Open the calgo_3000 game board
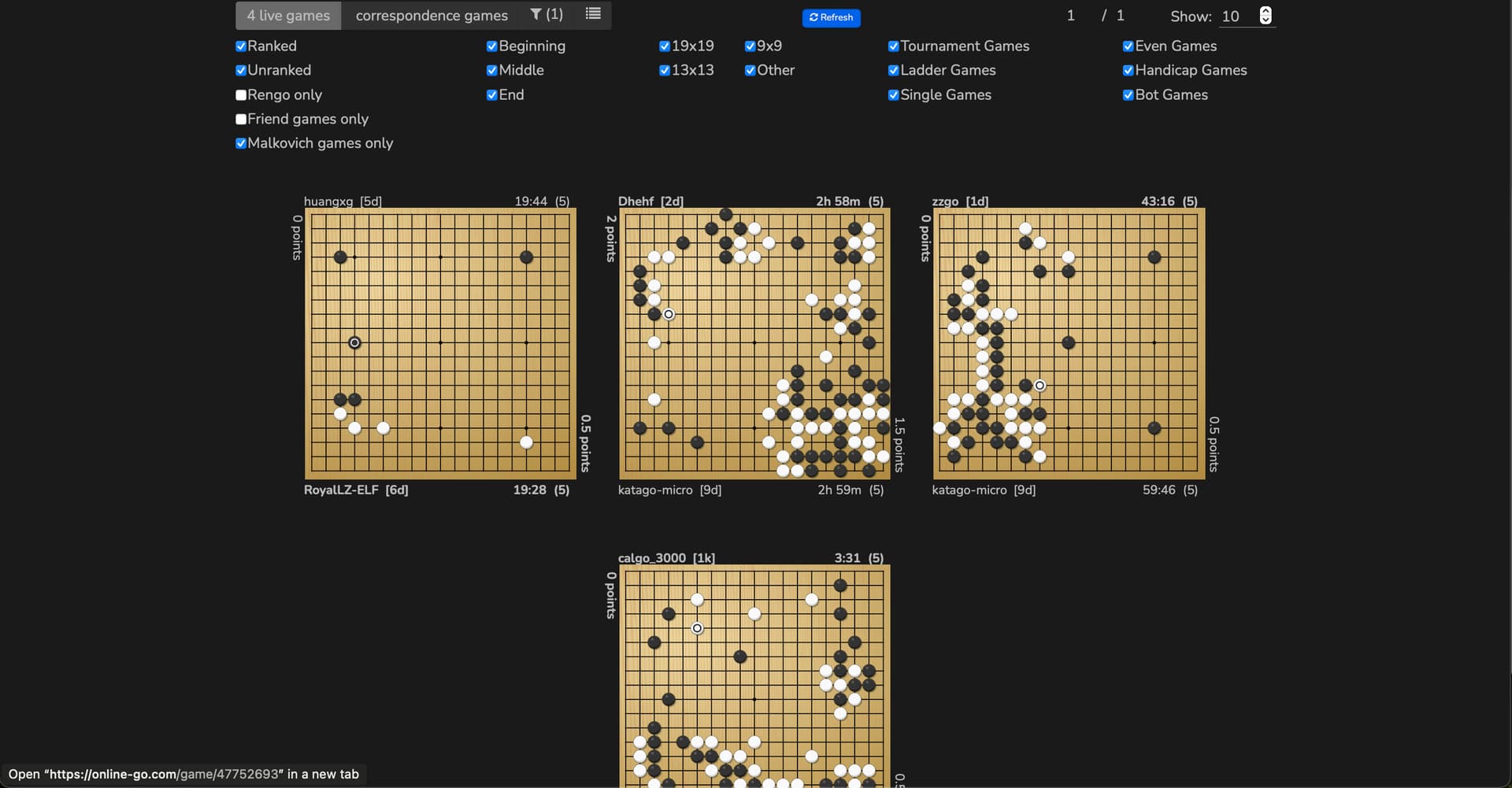This screenshot has height=788, width=1512. click(754, 677)
